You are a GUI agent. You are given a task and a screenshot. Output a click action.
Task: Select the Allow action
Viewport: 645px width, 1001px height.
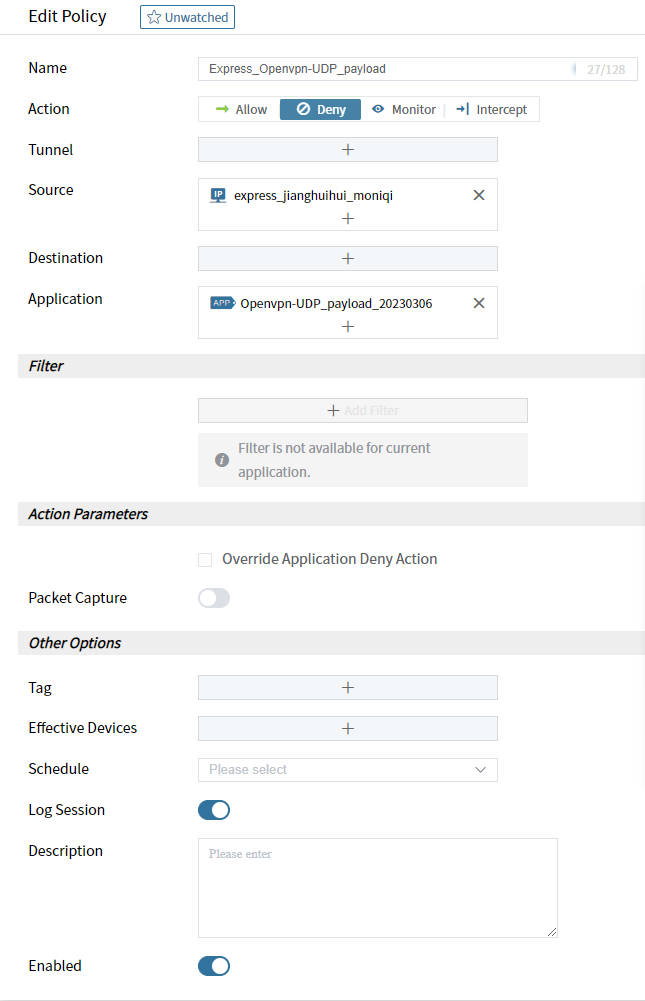pyautogui.click(x=241, y=109)
